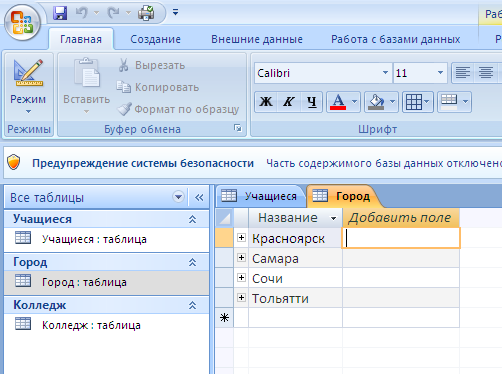Switch to the Учащиеся table tab
This screenshot has width=502, height=374.
pos(261,196)
